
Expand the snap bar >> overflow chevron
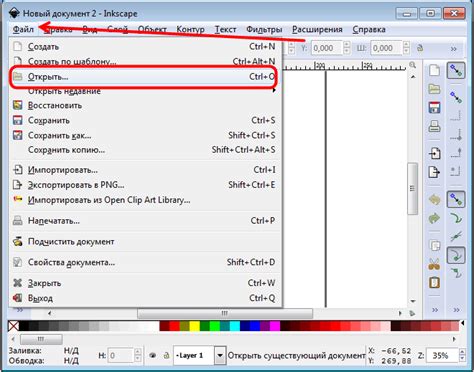pyautogui.click(x=456, y=310)
